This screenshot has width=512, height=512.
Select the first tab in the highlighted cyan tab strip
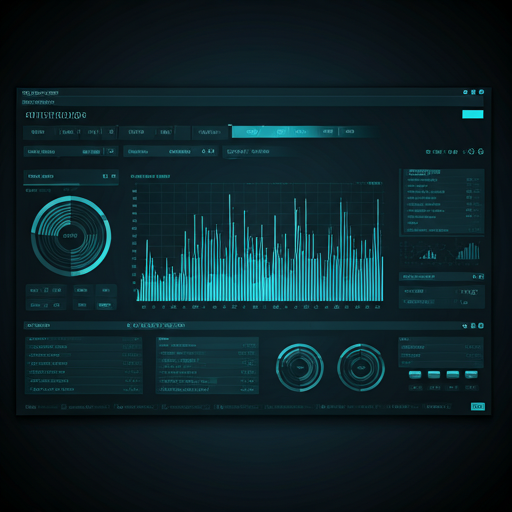252,132
